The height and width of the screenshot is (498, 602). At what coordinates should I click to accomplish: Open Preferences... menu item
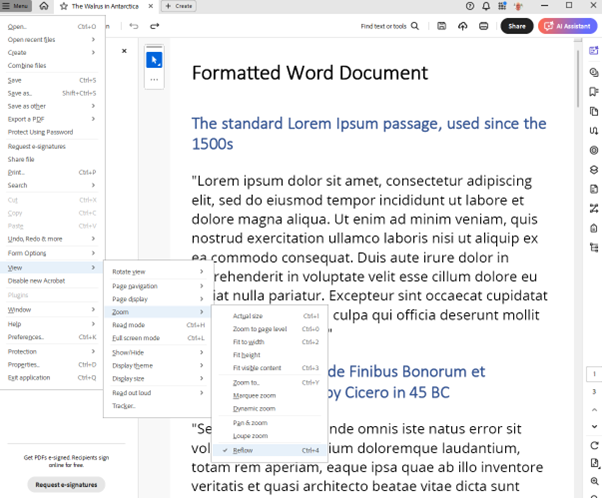click(51, 337)
